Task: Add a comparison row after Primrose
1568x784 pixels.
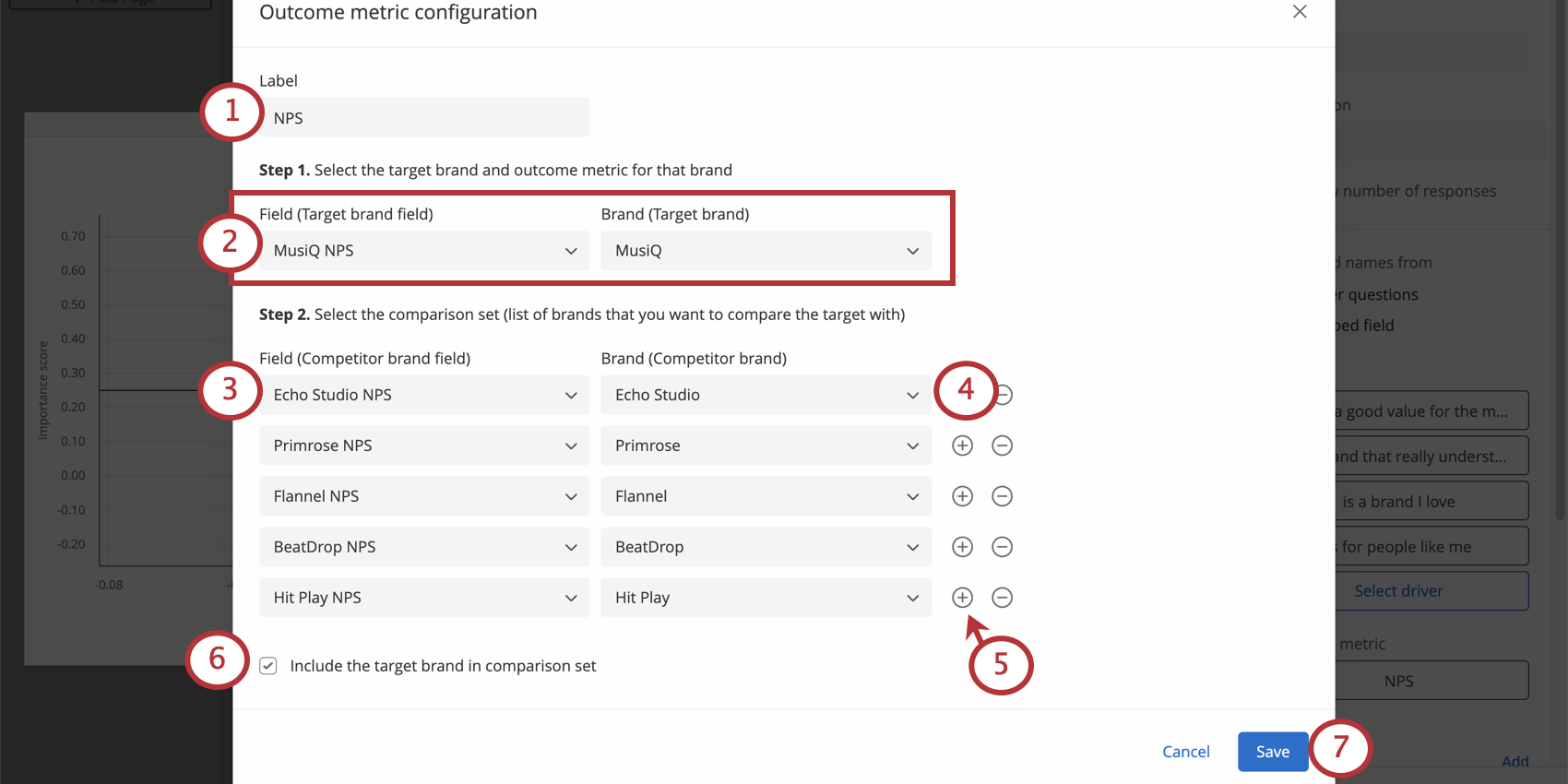Action: click(962, 445)
